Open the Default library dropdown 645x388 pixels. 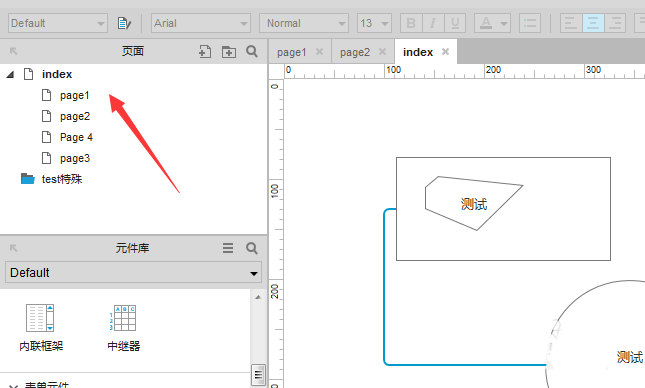pyautogui.click(x=133, y=272)
